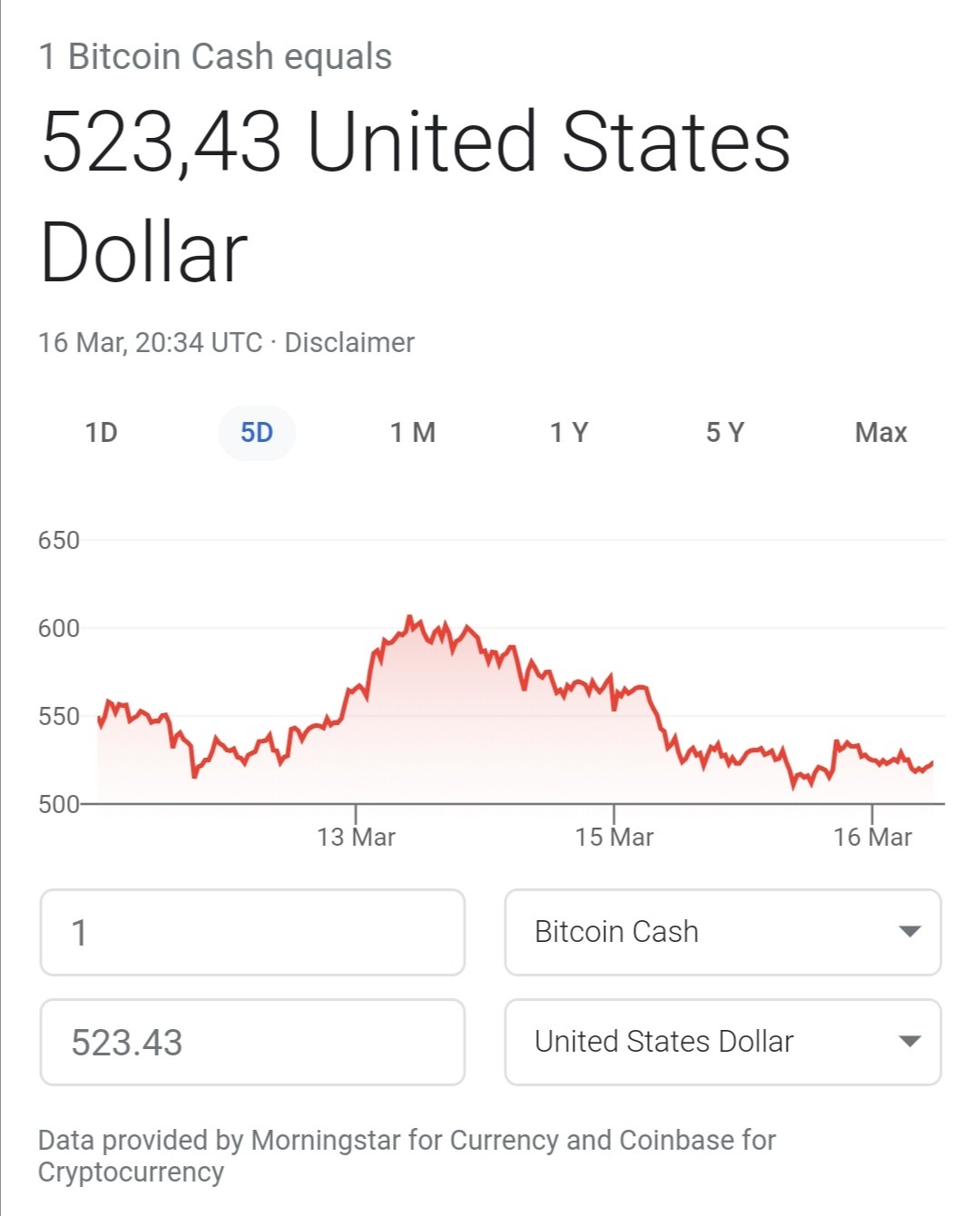Open the 5 Y range tab

725,433
